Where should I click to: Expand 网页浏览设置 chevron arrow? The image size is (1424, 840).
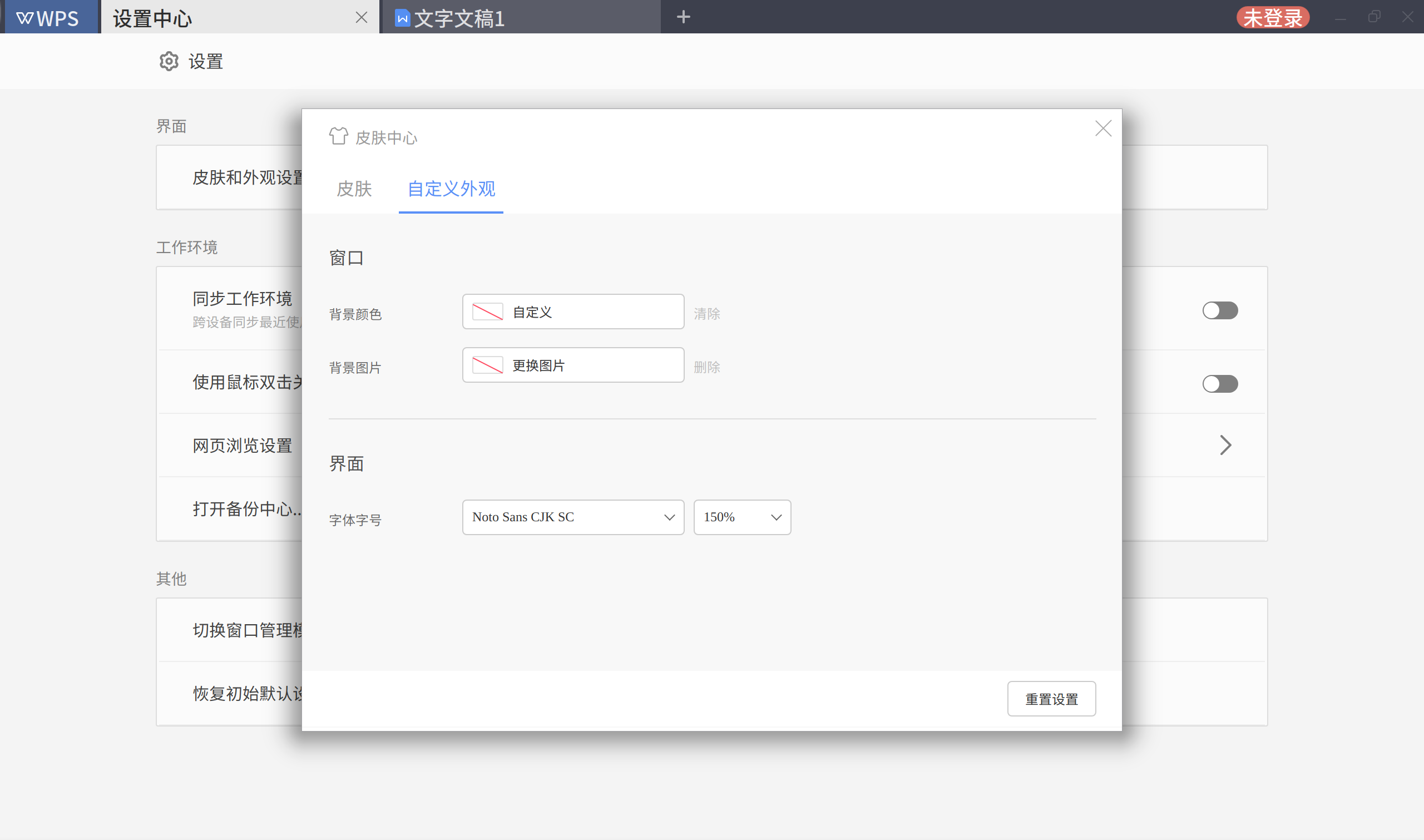[1225, 445]
